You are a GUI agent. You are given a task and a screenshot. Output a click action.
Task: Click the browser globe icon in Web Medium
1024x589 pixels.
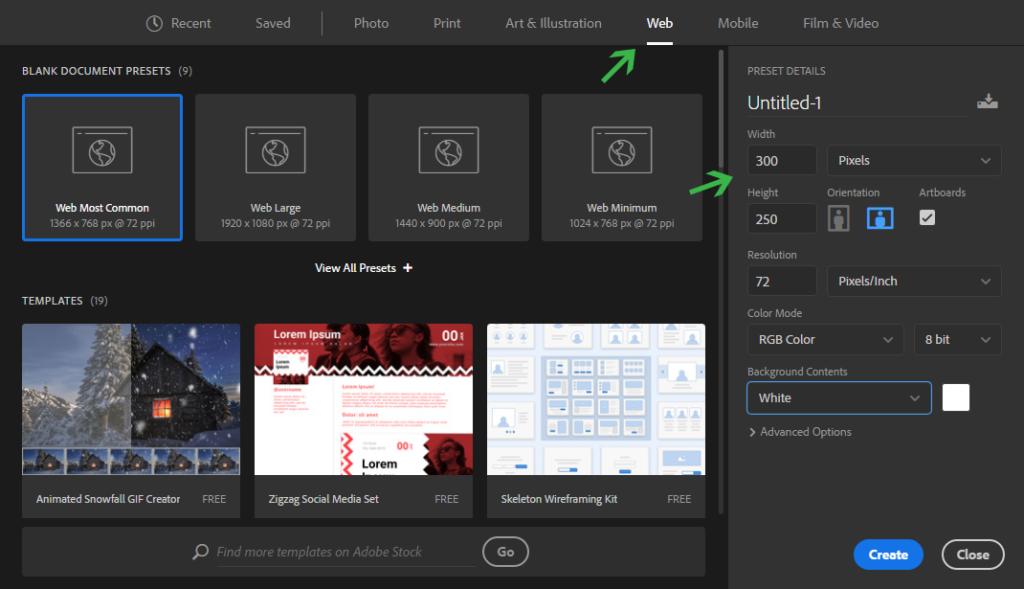point(449,150)
